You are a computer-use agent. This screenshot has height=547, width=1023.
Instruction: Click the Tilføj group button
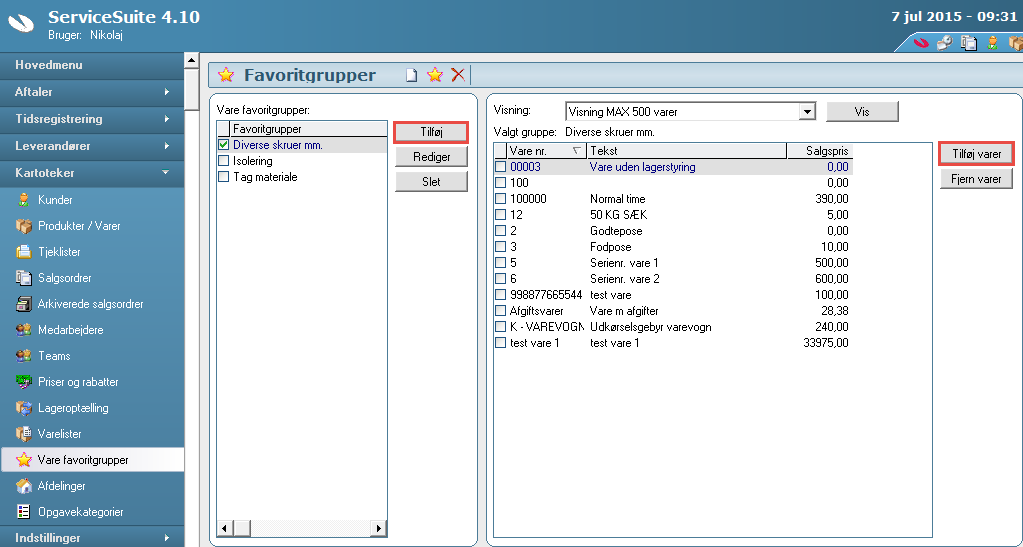click(x=431, y=133)
